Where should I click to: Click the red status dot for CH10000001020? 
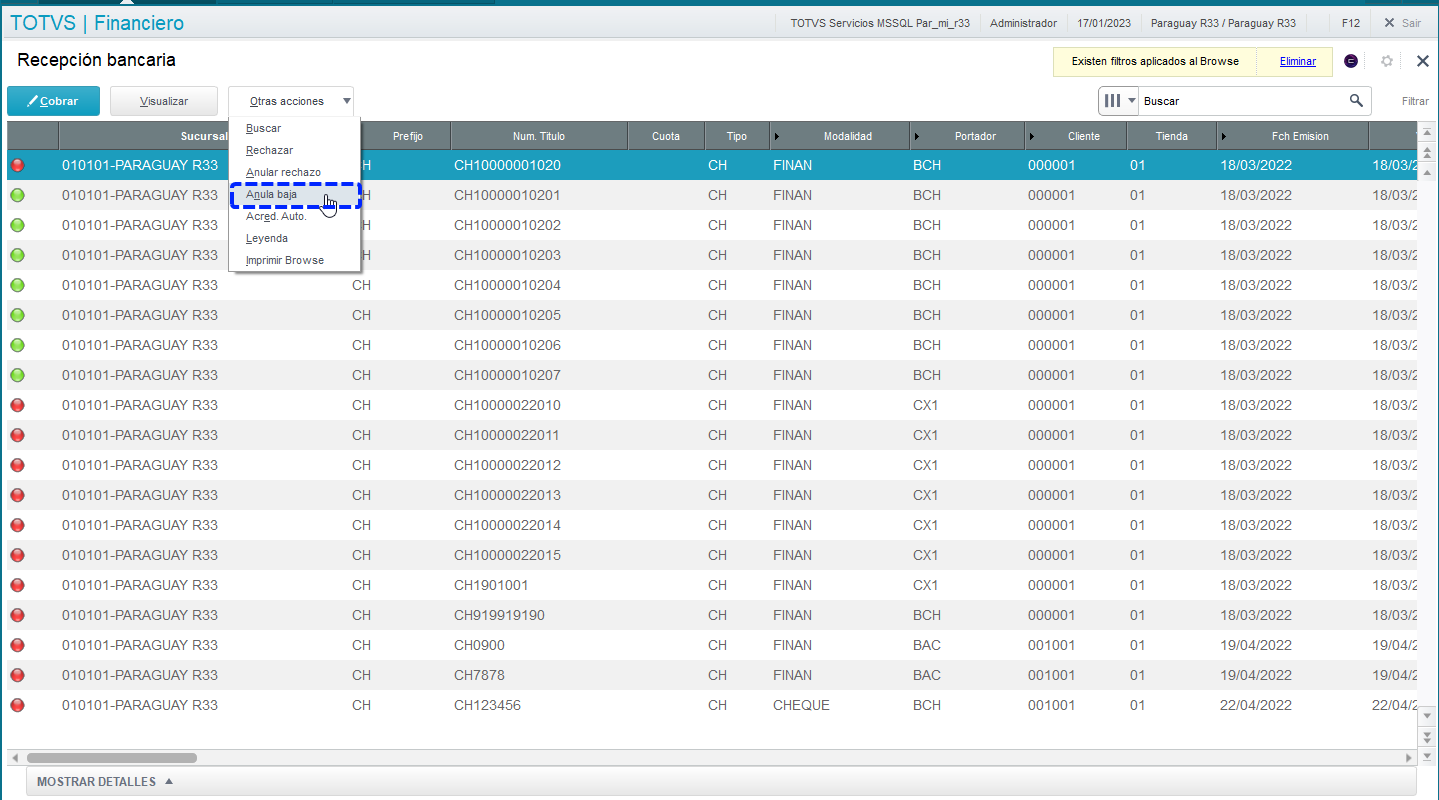[17, 165]
